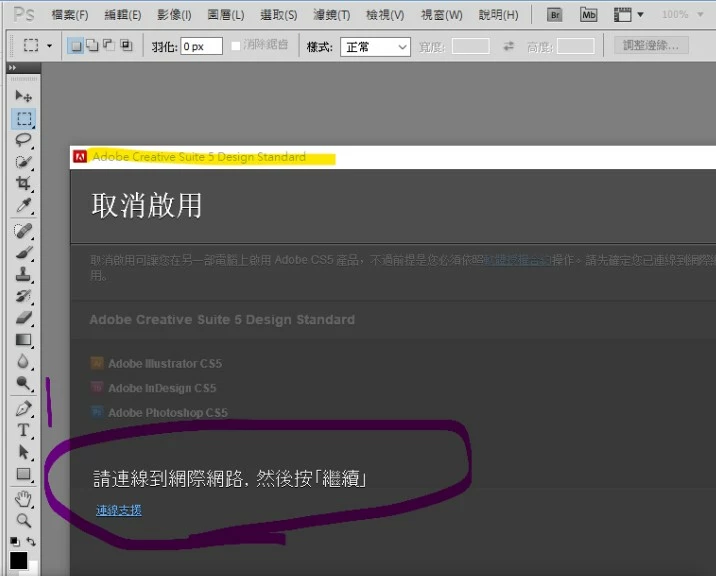Select the Zoom tool
Viewport: 716px width, 576px height.
(x=23, y=520)
